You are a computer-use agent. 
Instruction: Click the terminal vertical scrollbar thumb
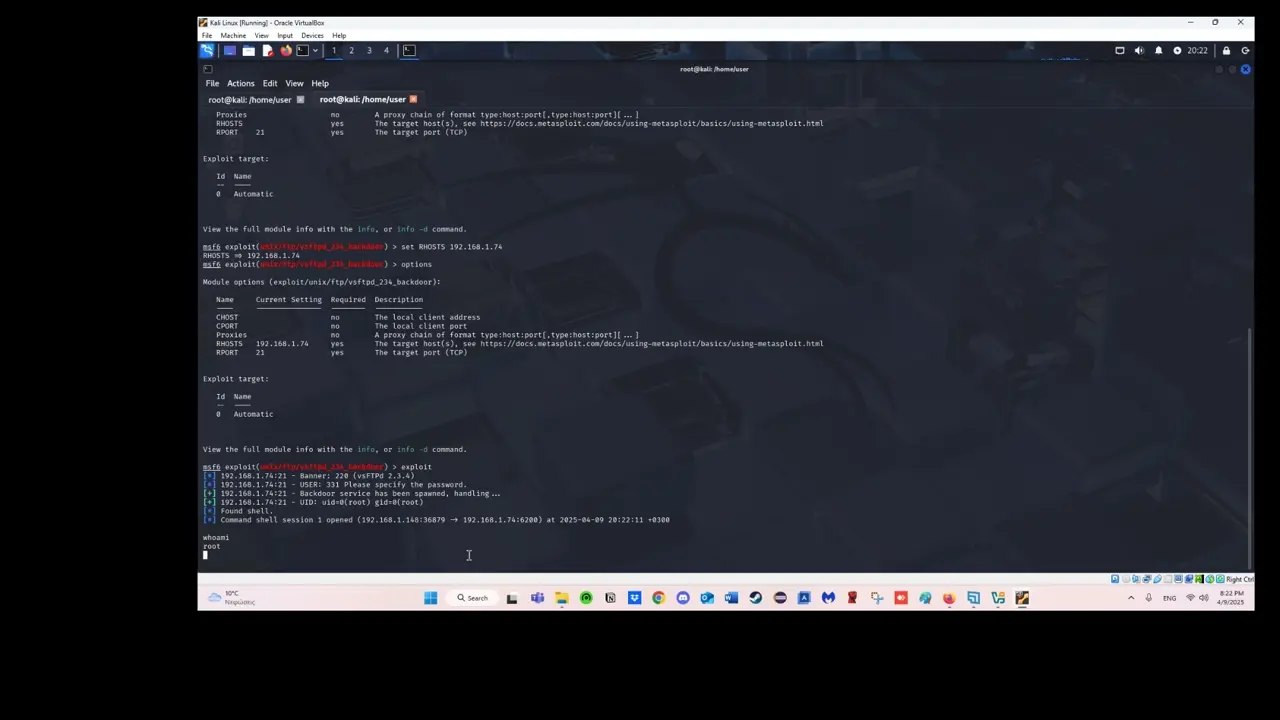coord(1250,447)
